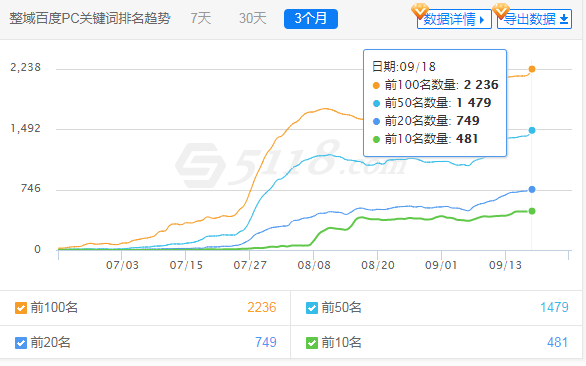Toggle the 前50名 checkbox
This screenshot has height=366, width=586.
pos(312,308)
